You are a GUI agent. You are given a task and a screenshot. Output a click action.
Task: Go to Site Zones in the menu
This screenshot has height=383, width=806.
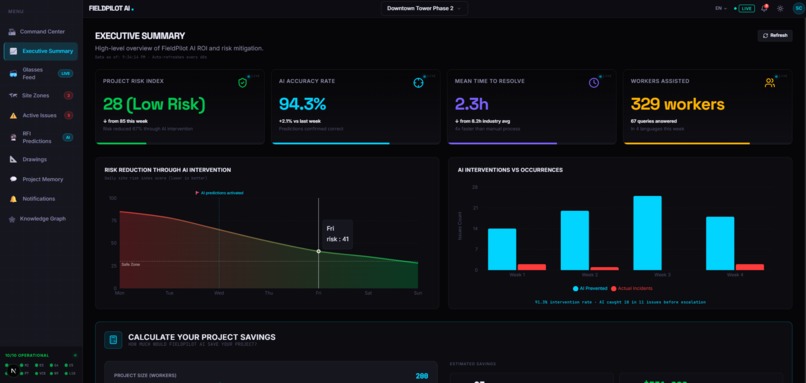[x=41, y=96]
